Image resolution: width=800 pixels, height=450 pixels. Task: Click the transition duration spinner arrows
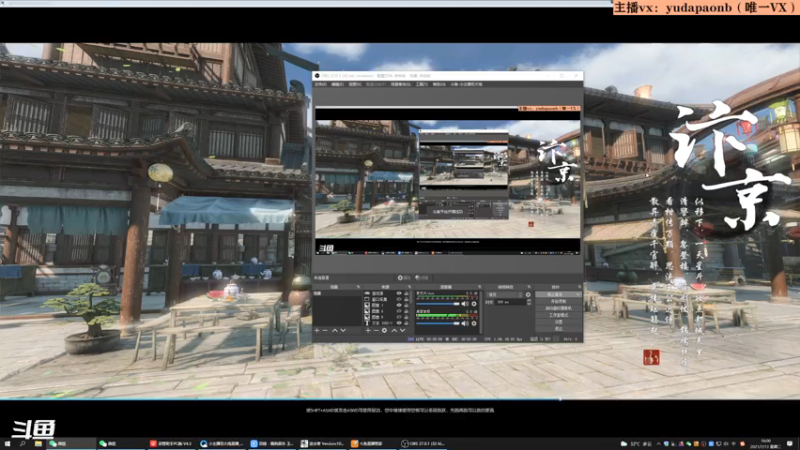click(529, 302)
